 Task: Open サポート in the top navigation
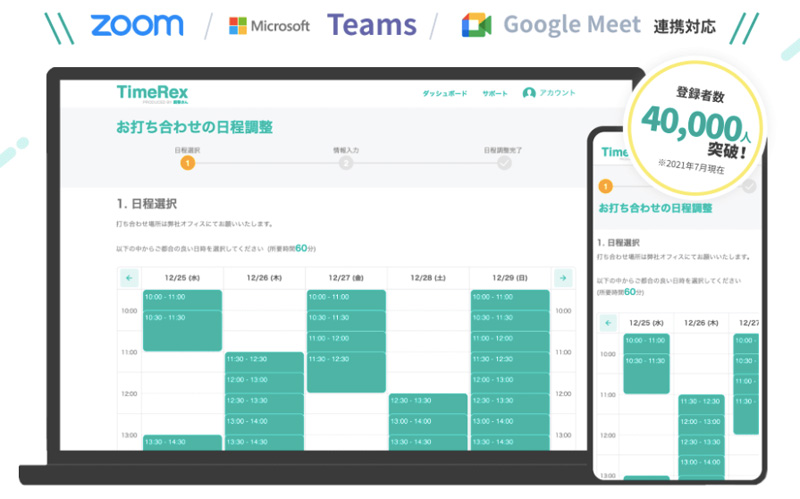pyautogui.click(x=495, y=93)
